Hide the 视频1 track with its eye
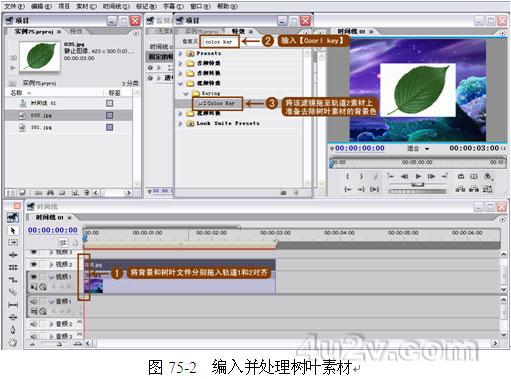 click(34, 277)
